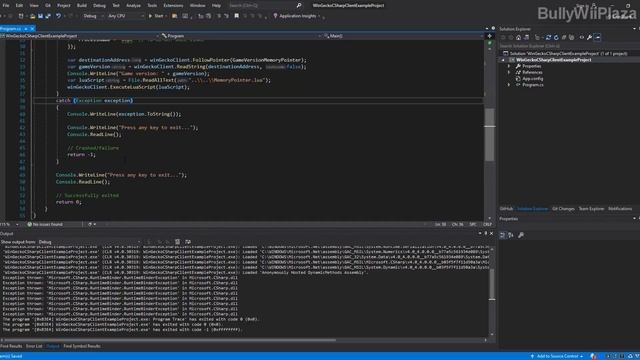Open the Debug configuration dropdown
Screen dimensions: 640x360
92,16
